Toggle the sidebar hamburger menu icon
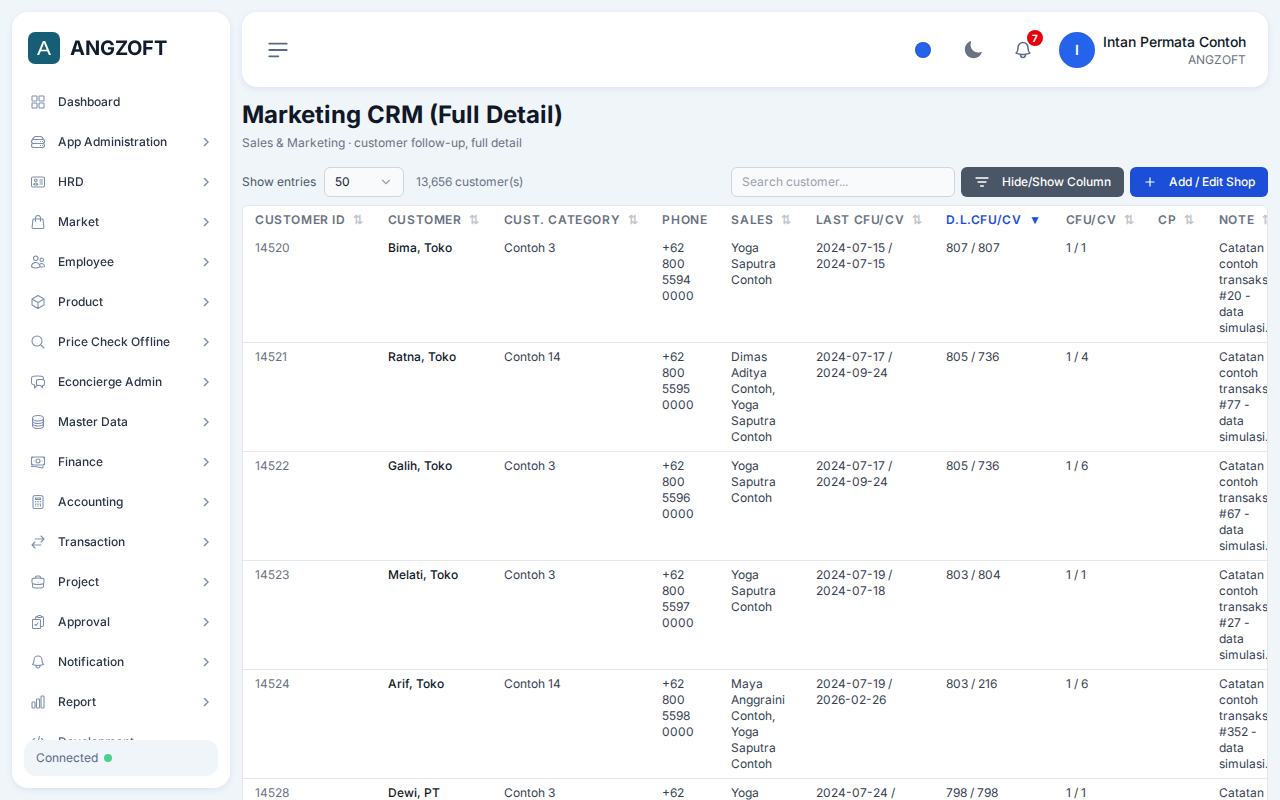The width and height of the screenshot is (1280, 800). 278,50
